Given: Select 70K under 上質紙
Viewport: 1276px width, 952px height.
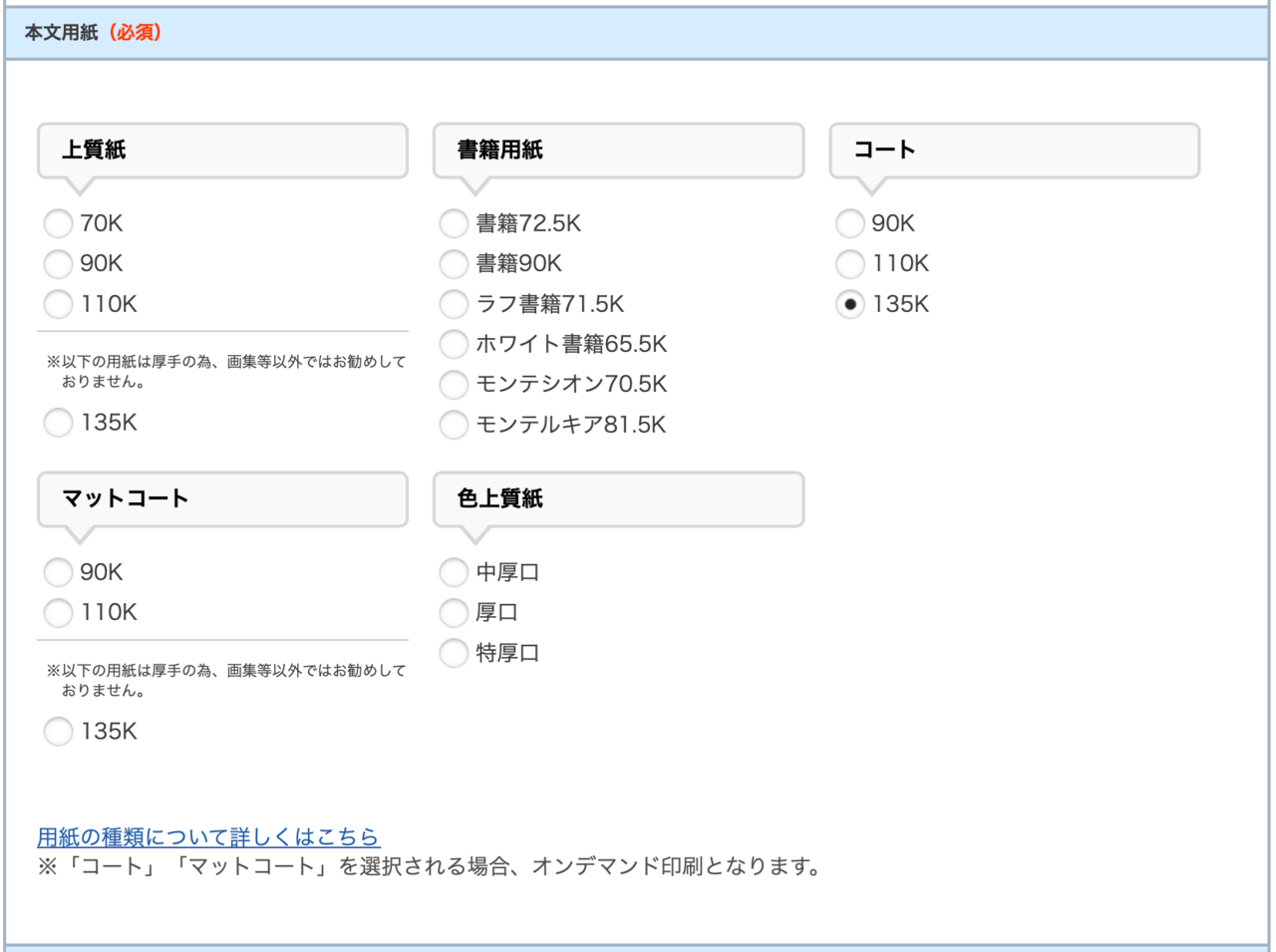Looking at the screenshot, I should click(x=58, y=223).
